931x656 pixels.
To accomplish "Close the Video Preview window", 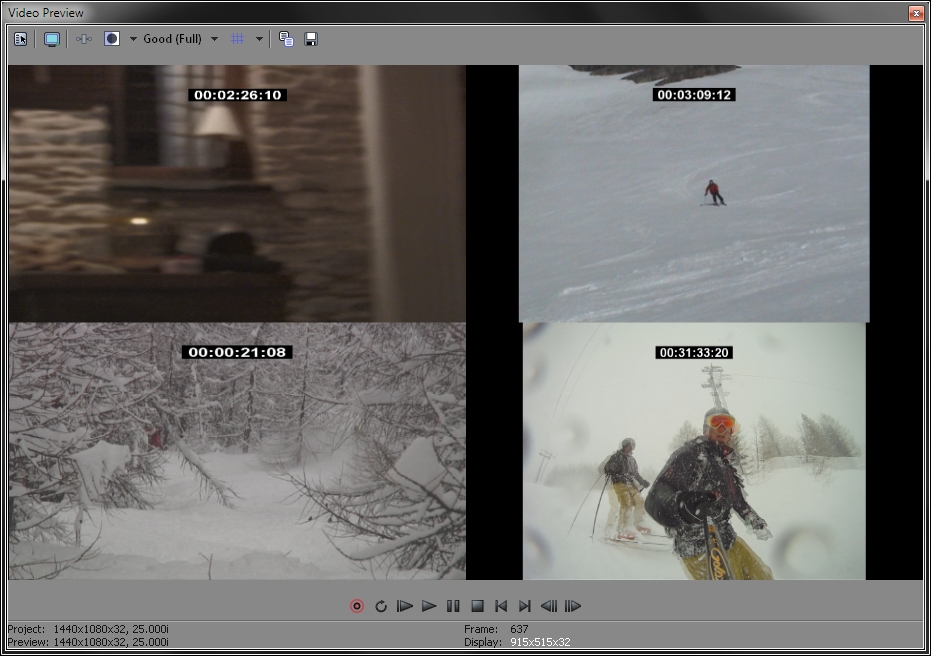I will click(x=916, y=13).
